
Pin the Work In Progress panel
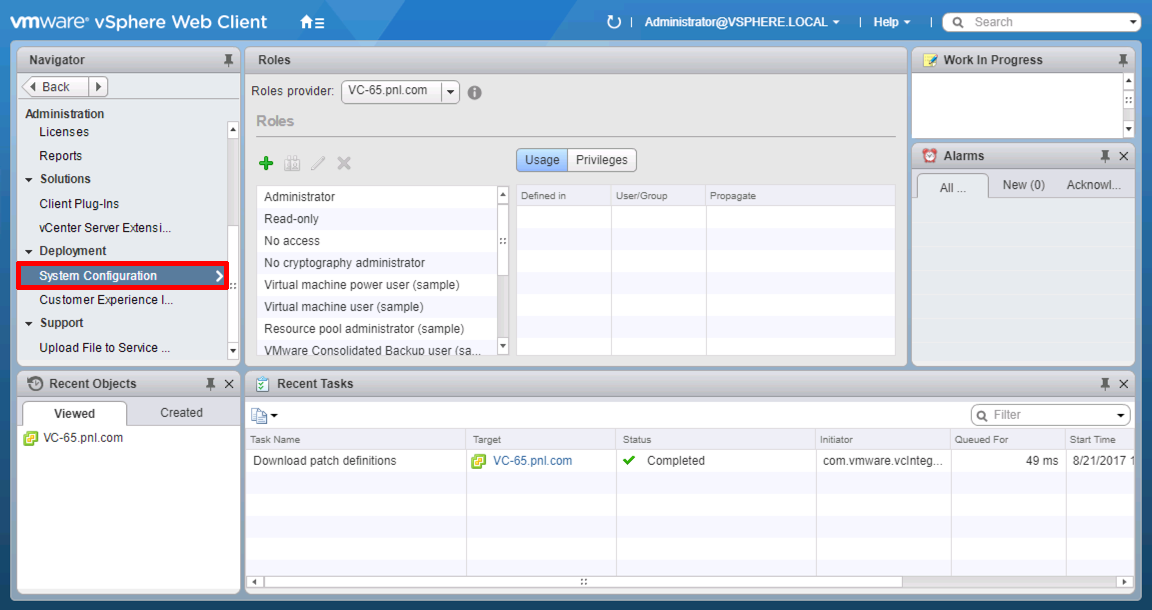[1123, 60]
